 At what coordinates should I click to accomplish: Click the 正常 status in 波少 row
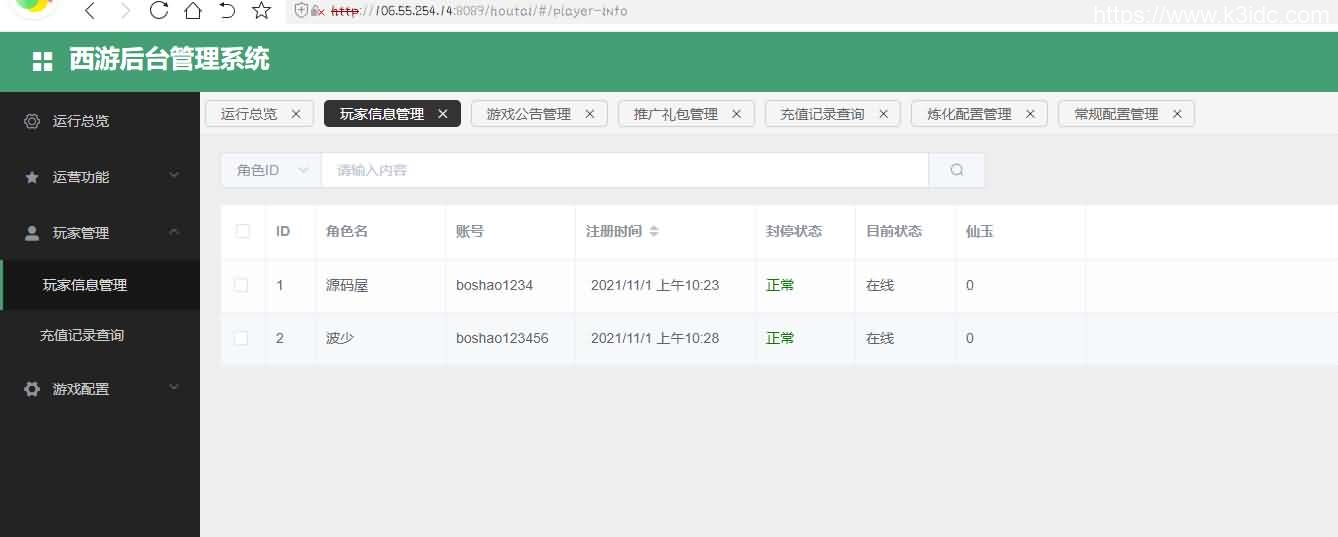point(780,338)
